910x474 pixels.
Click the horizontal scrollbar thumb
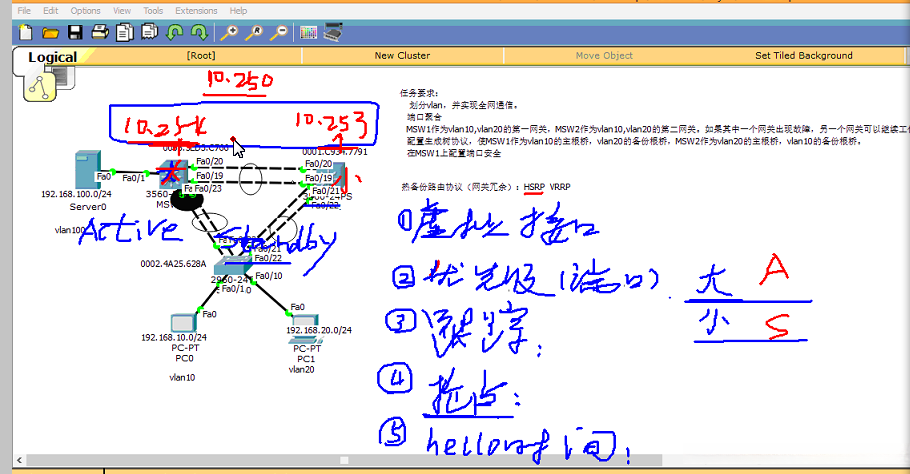[x=344, y=460]
